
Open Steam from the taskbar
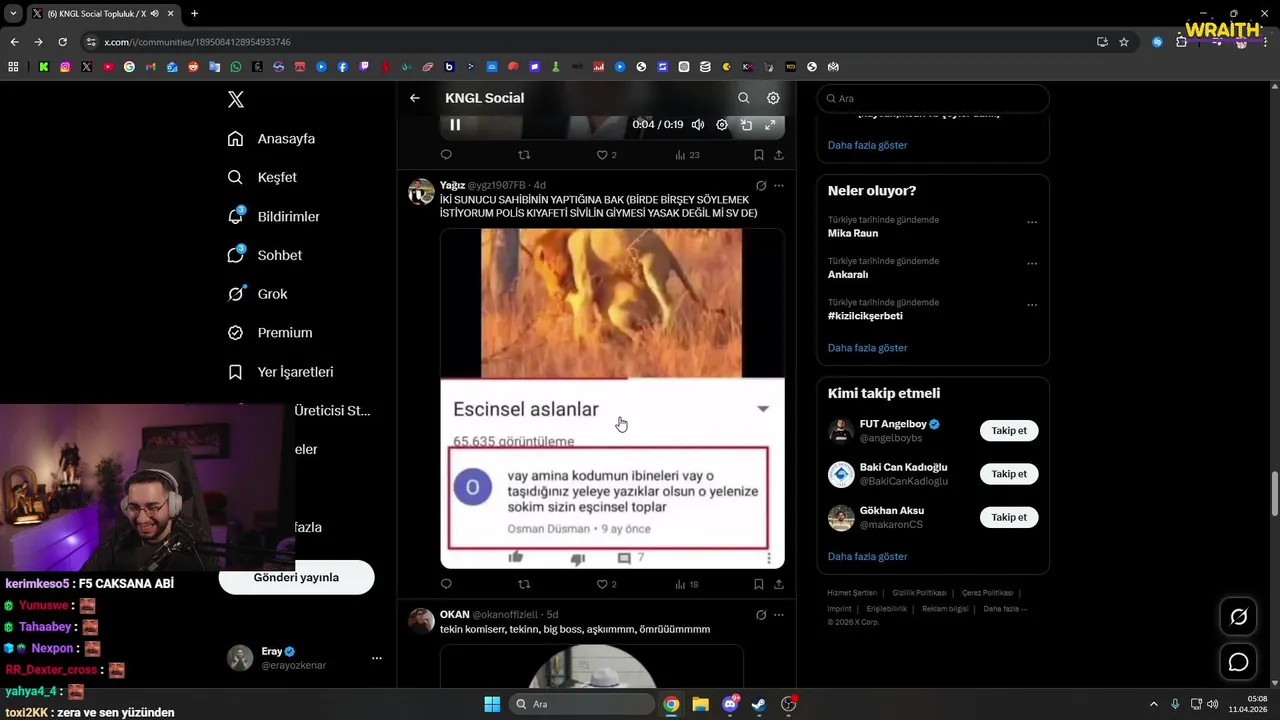759,704
